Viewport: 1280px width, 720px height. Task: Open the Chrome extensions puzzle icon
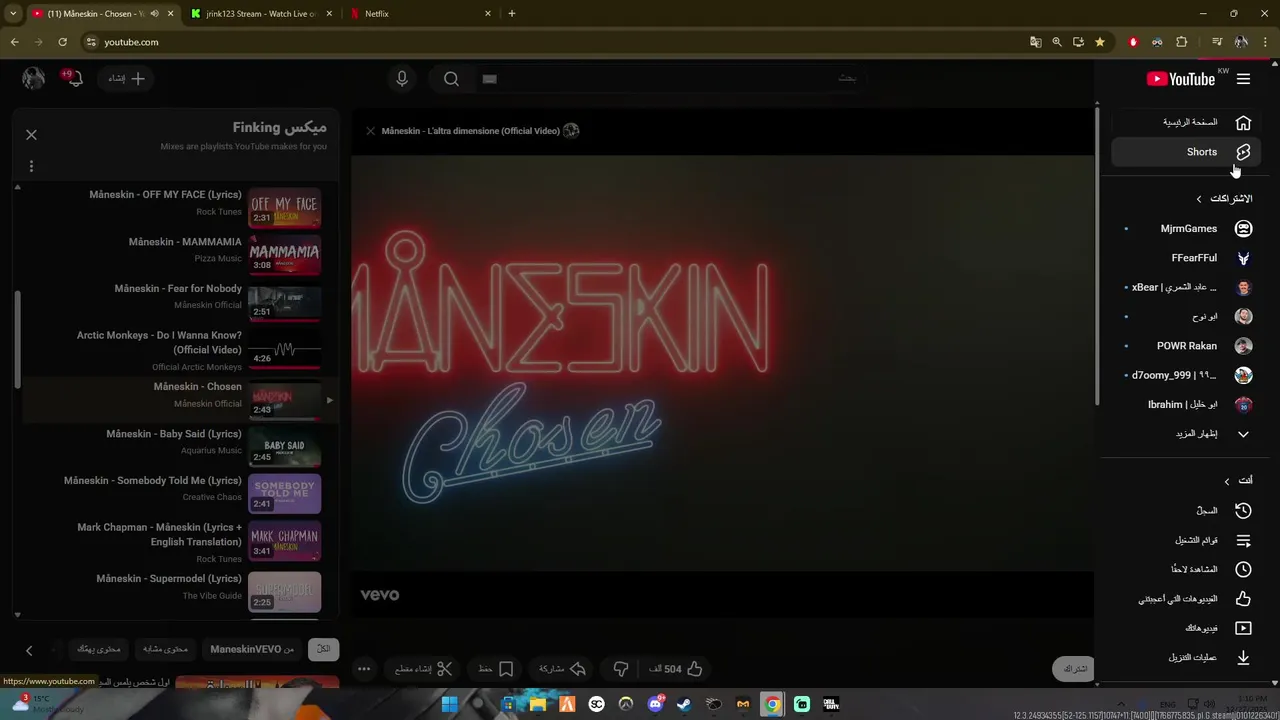click(1182, 42)
